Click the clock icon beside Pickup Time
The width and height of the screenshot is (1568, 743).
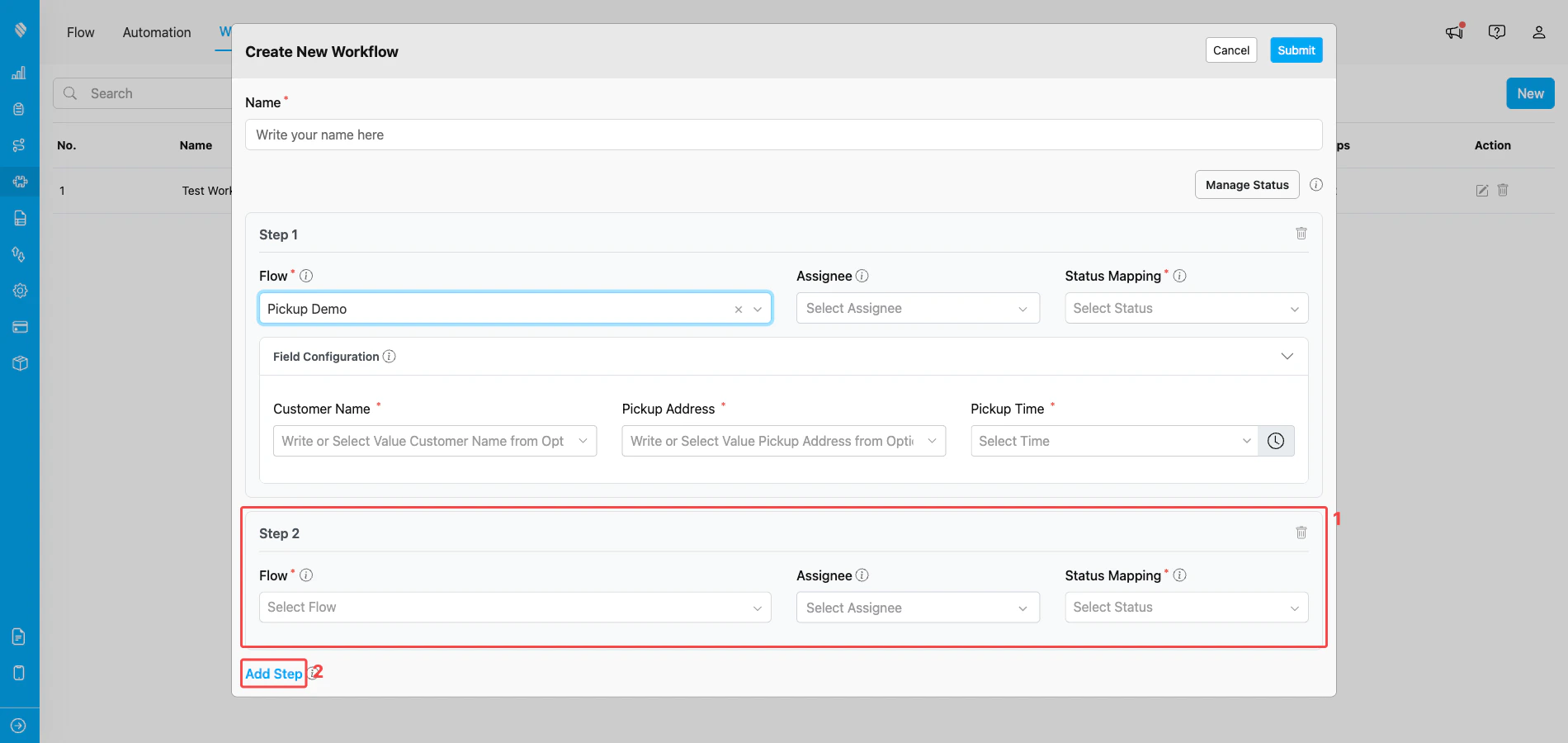[1276, 441]
